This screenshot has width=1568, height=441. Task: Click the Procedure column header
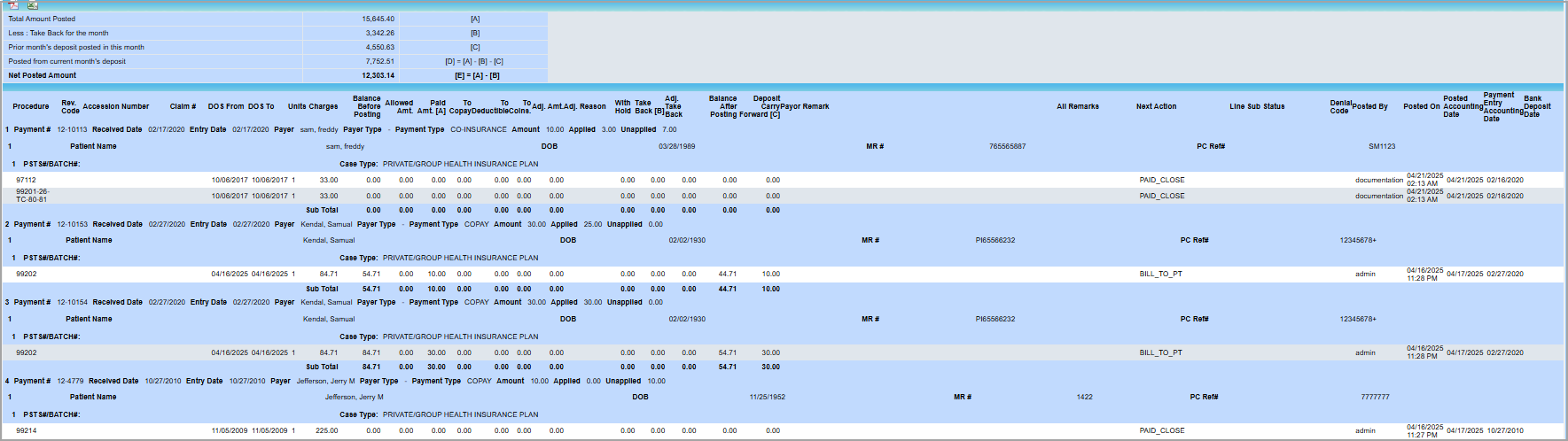coord(31,106)
